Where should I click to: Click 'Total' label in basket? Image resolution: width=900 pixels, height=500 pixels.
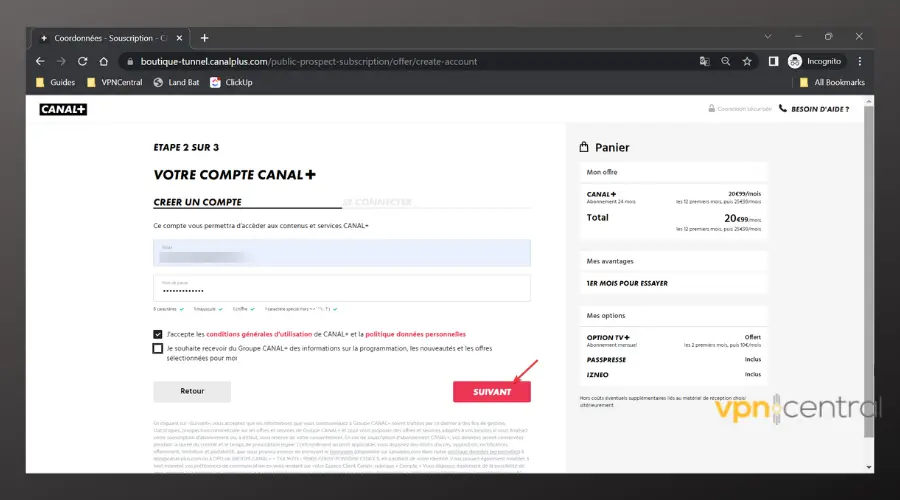tap(597, 218)
